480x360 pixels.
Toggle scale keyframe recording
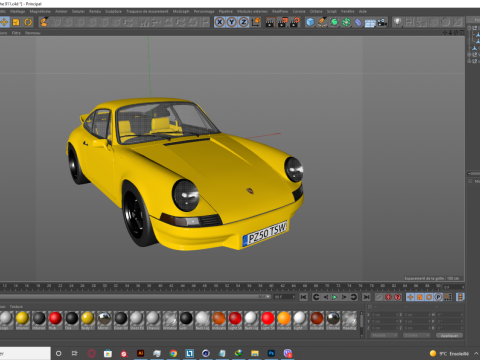pyautogui.click(x=420, y=297)
